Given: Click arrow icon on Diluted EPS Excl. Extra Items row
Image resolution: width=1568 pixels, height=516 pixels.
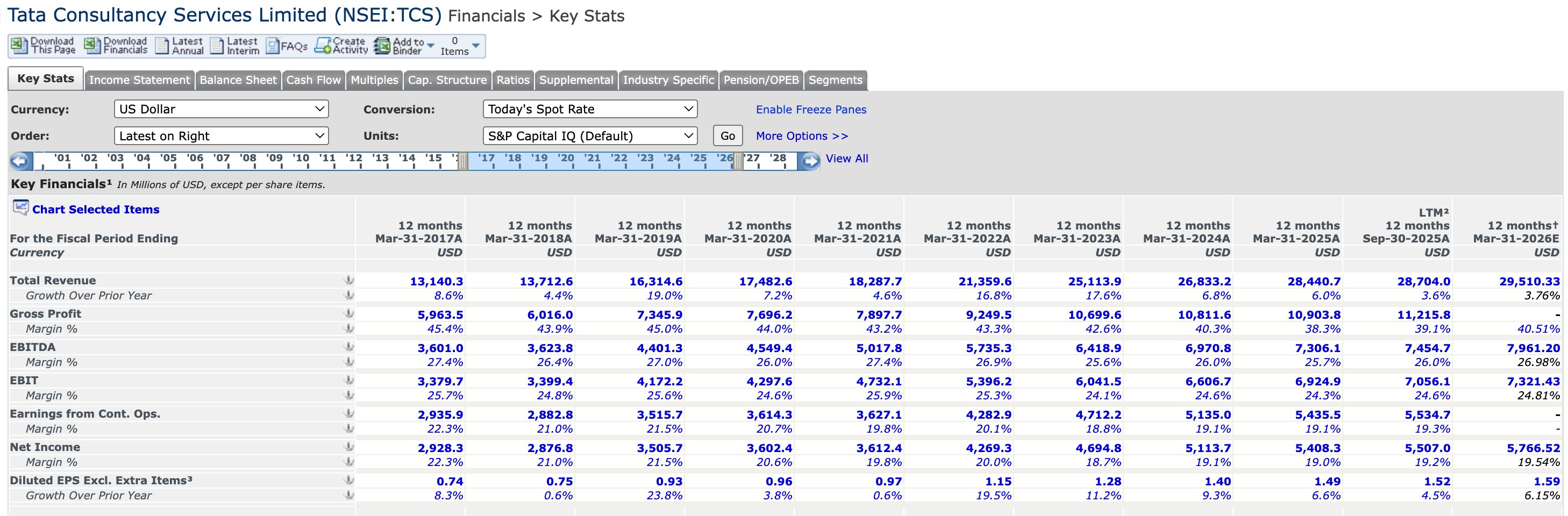Looking at the screenshot, I should pyautogui.click(x=349, y=480).
